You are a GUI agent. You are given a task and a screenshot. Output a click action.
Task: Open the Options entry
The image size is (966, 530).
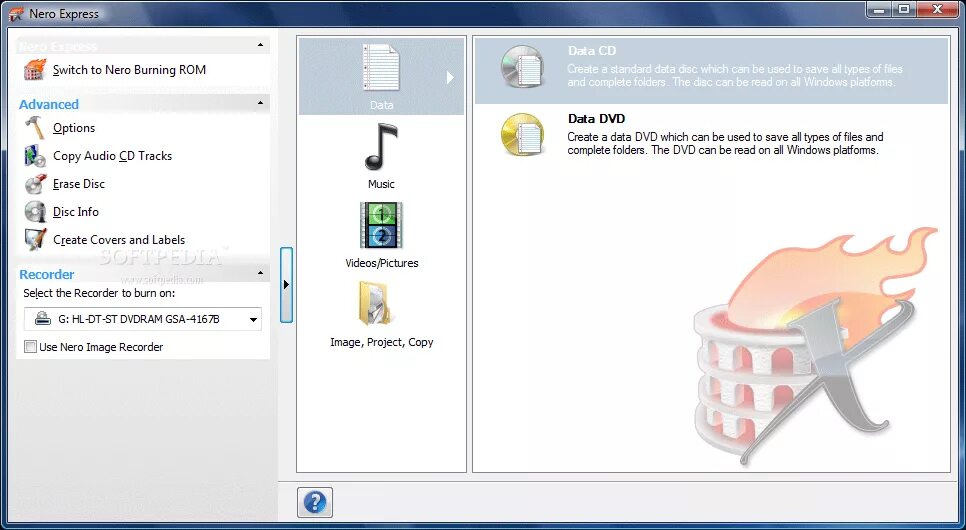coord(74,128)
